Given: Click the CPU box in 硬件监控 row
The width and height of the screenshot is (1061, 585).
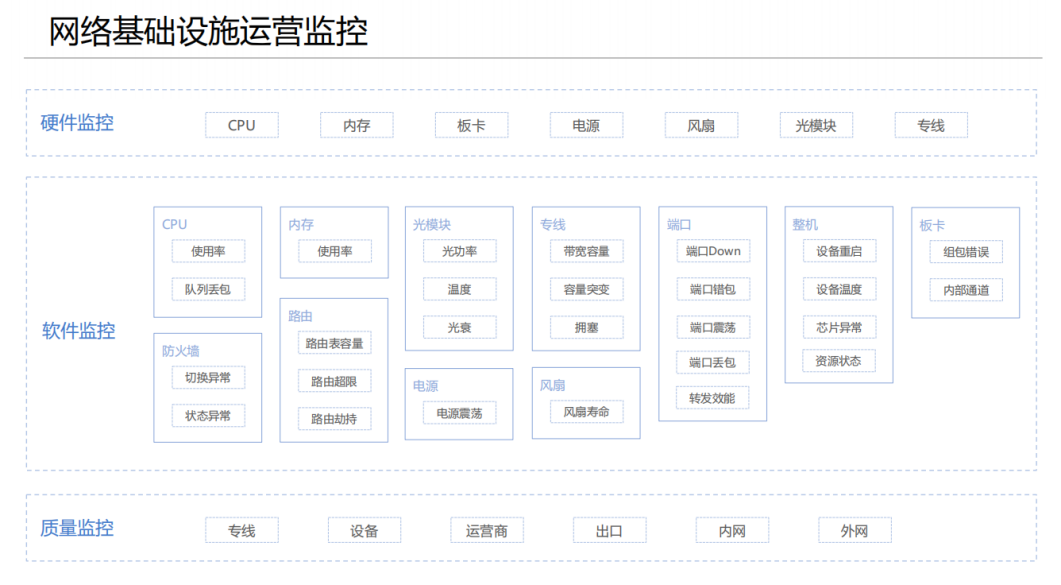Looking at the screenshot, I should [x=242, y=125].
